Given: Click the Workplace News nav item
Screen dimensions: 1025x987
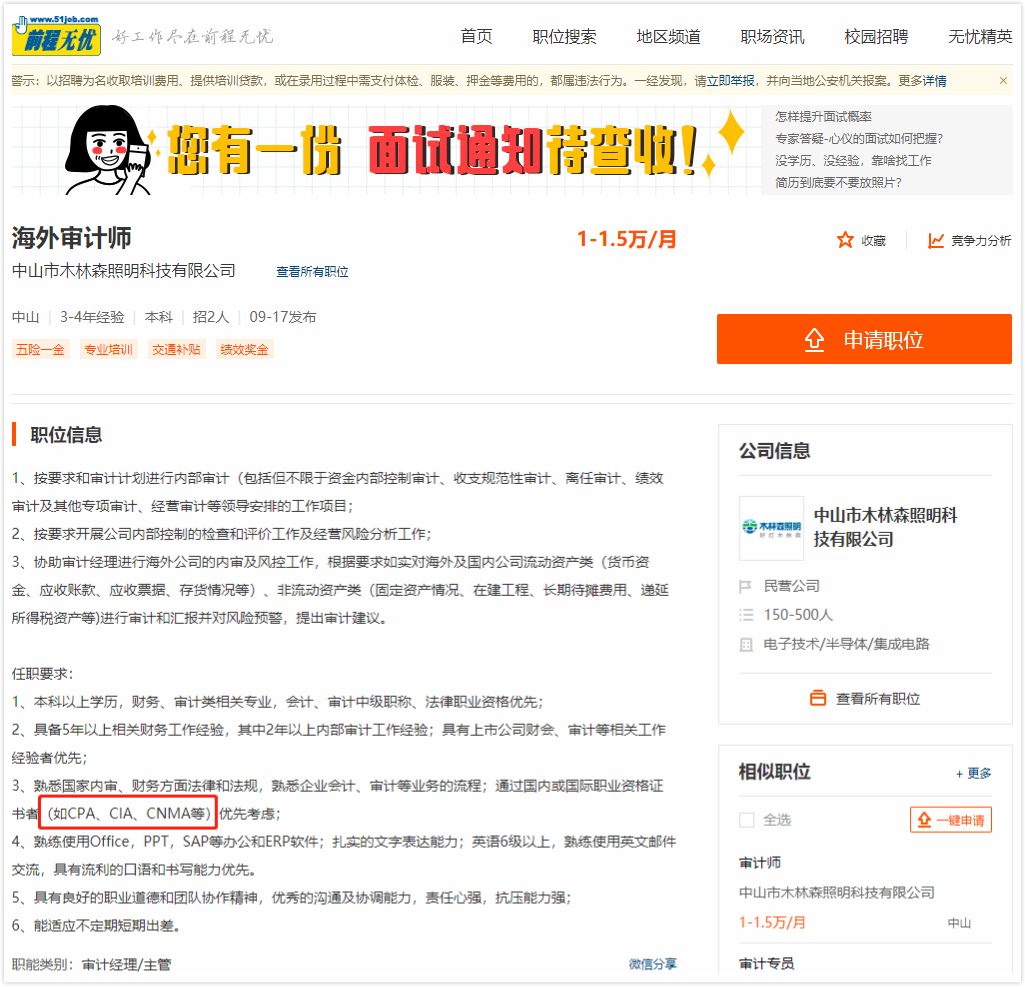Looking at the screenshot, I should coord(772,37).
